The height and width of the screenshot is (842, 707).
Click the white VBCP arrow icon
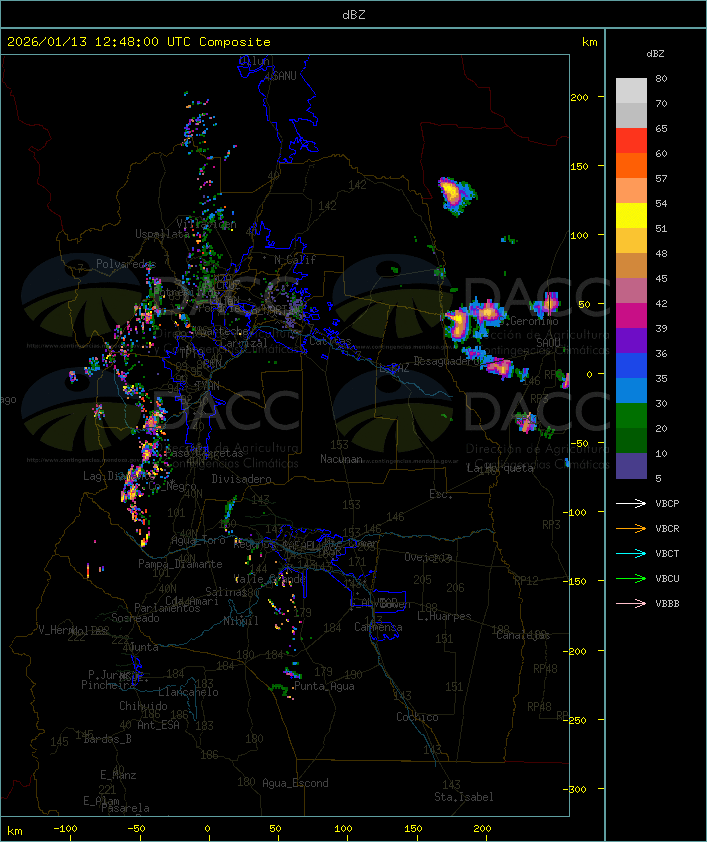[x=631, y=503]
